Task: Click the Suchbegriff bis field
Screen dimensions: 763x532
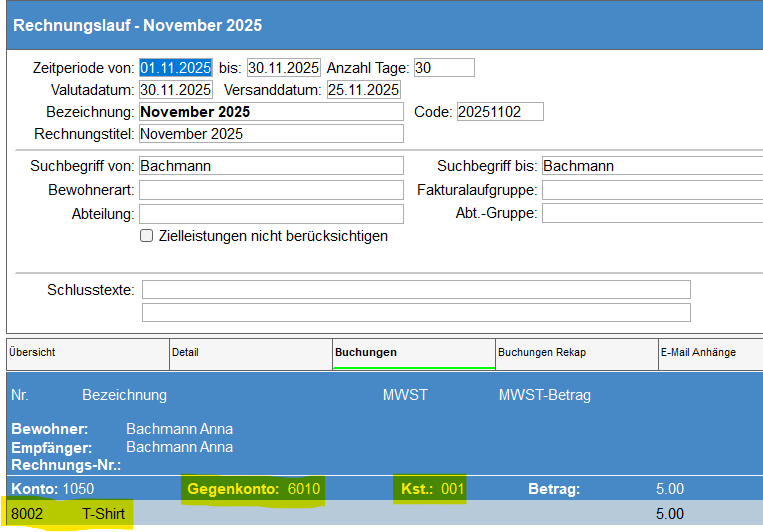Action: 650,166
